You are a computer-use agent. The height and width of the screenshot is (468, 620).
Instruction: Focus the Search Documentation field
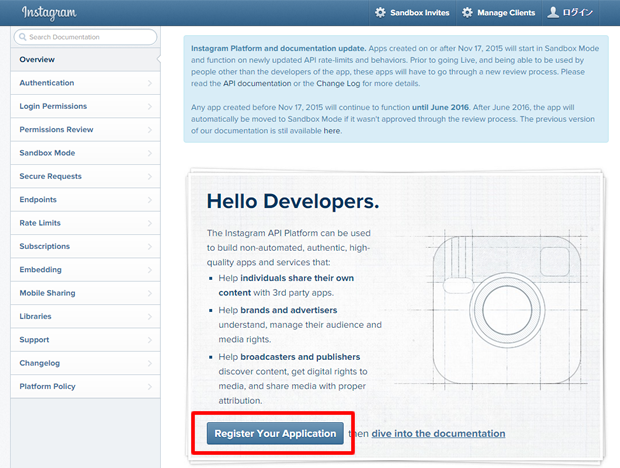[85, 37]
